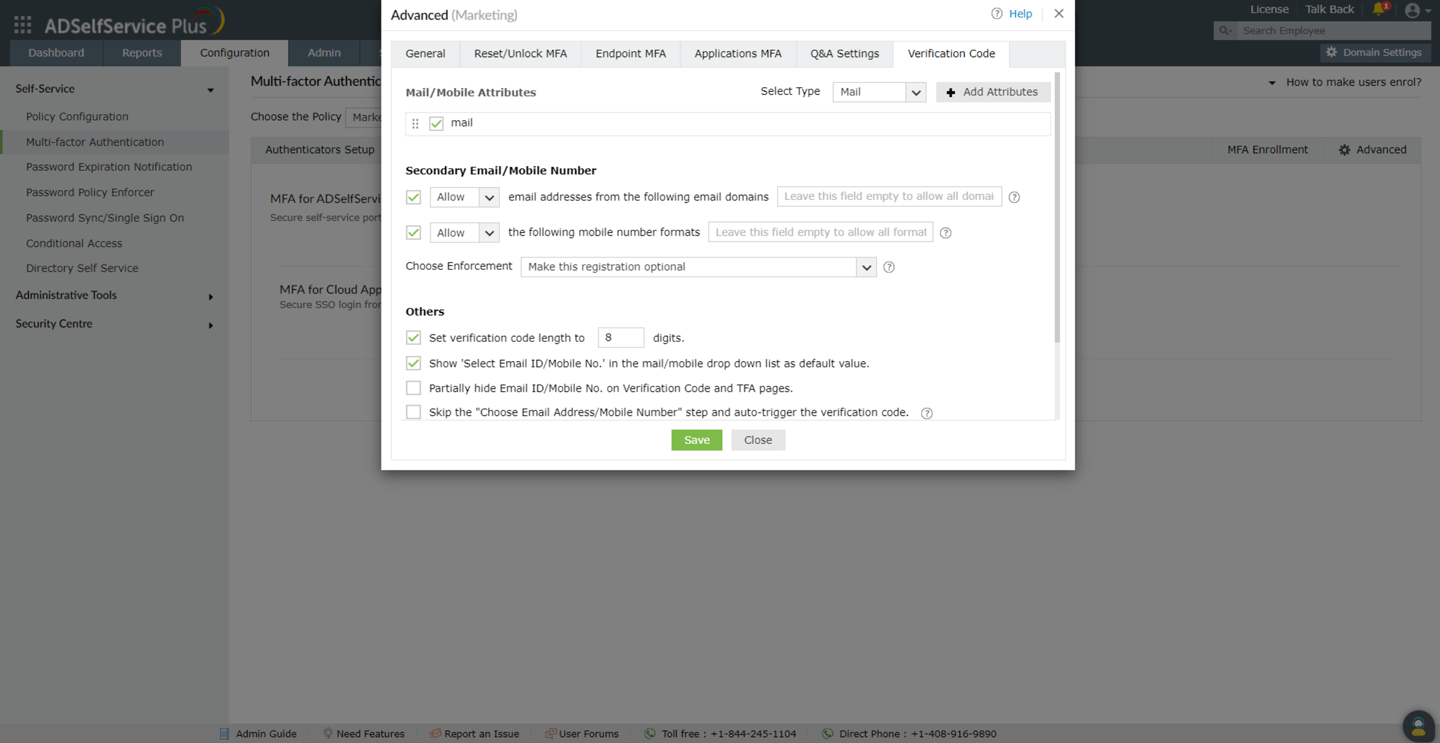Switch to the Reset/Unlock MFA tab

pos(520,54)
